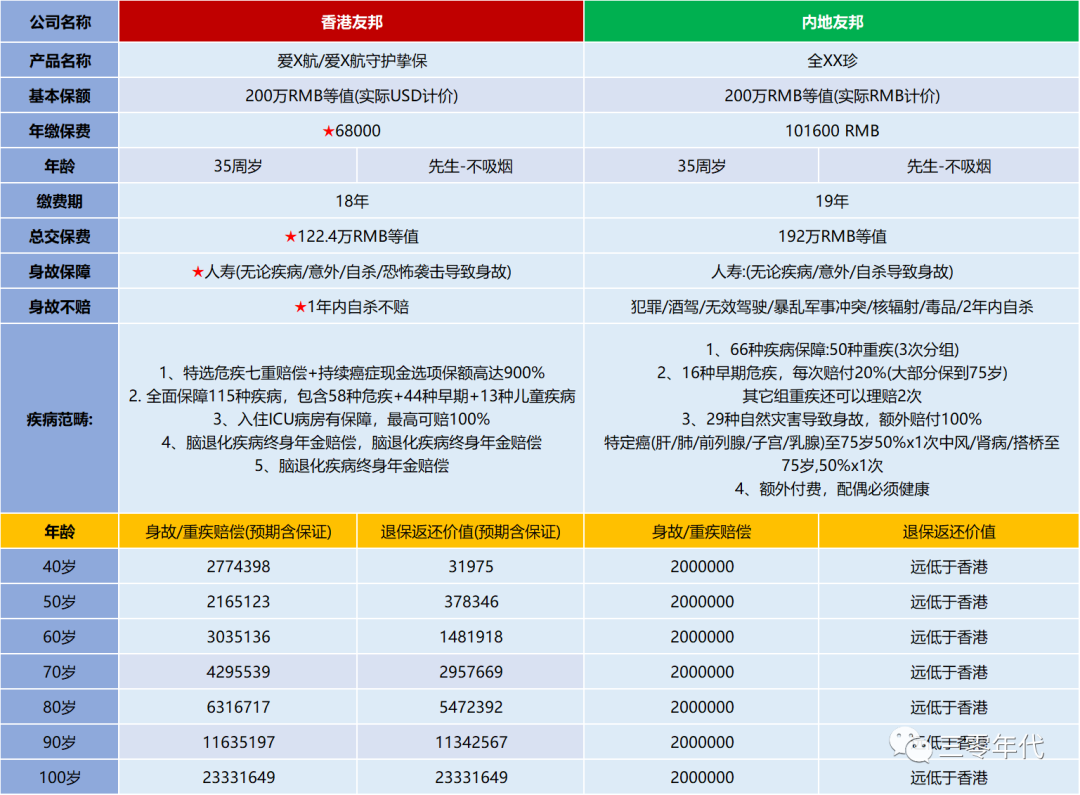
Task: Select the 40岁 row label
Action: pos(60,566)
